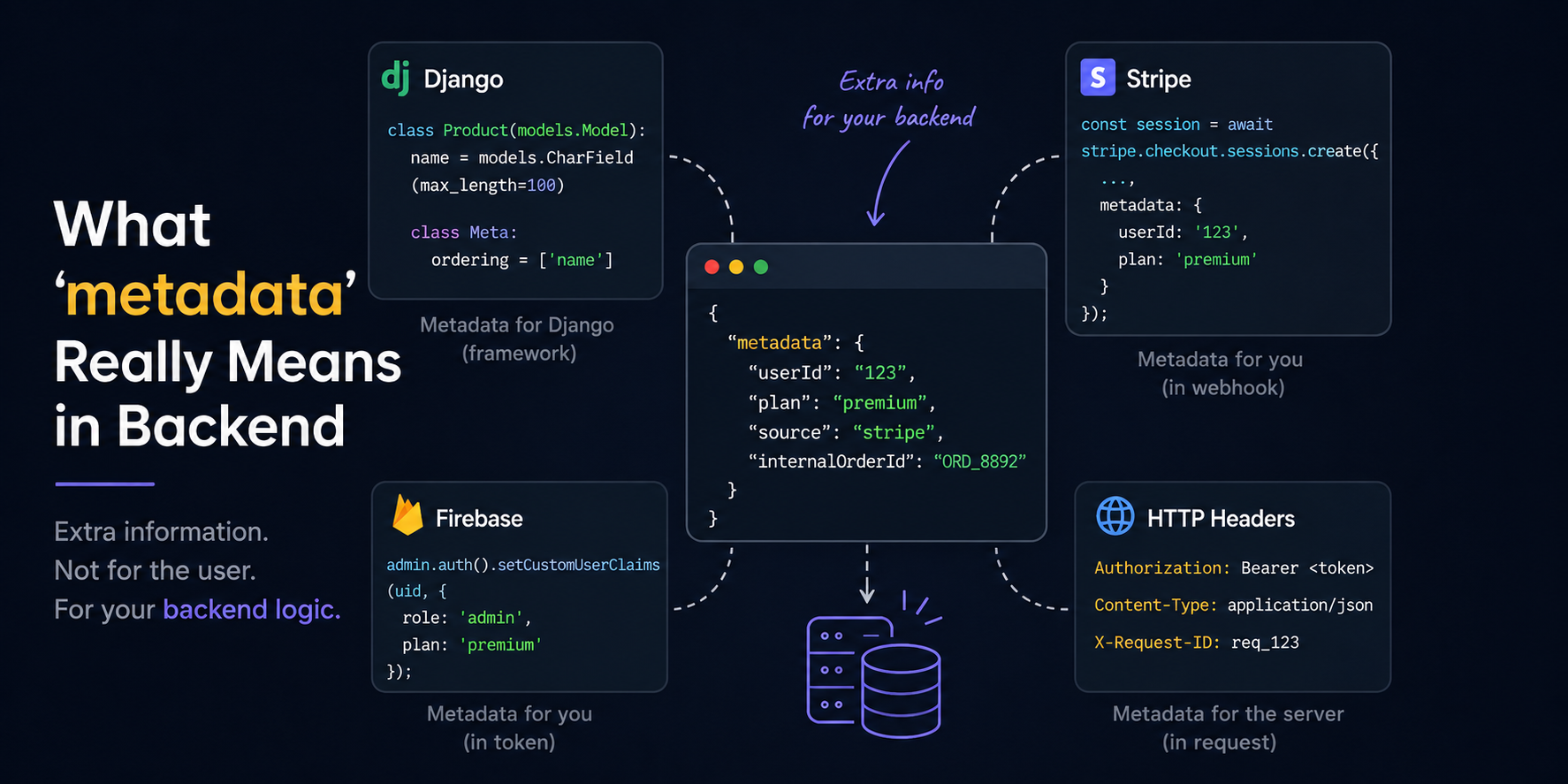Click the yellow window dot
This screenshot has width=1568, height=784.
point(736,267)
